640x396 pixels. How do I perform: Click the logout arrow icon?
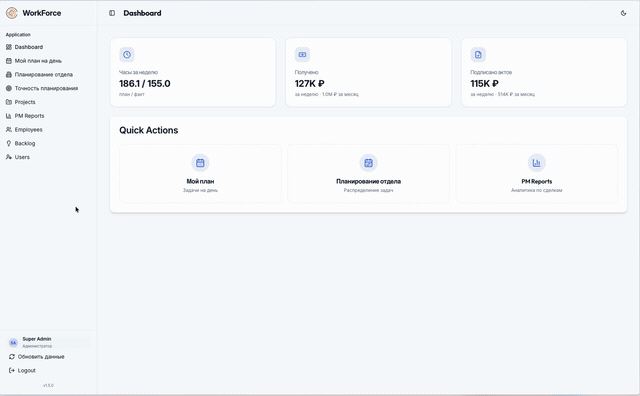coord(12,370)
